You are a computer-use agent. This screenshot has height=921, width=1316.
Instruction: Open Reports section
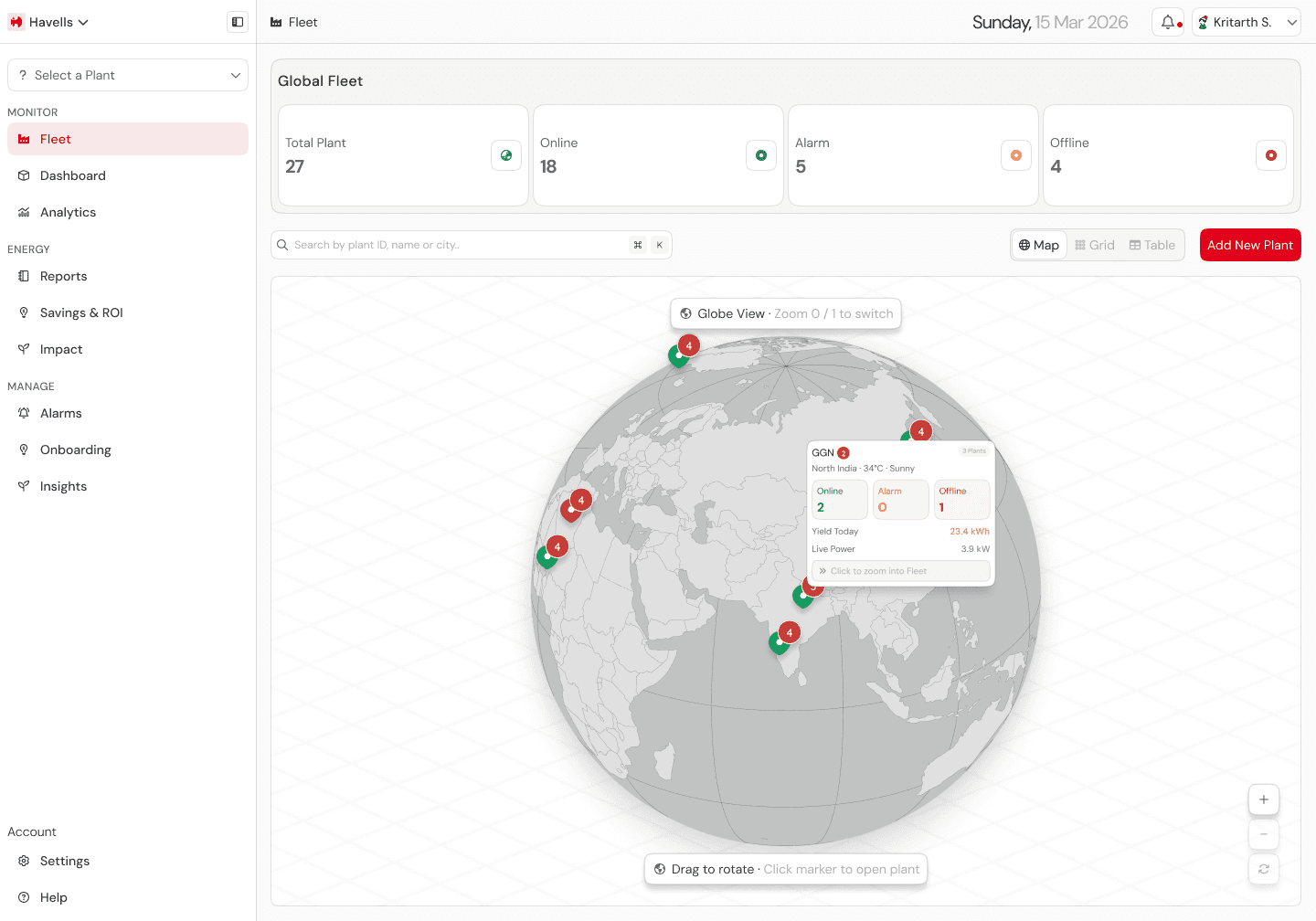coord(128,276)
